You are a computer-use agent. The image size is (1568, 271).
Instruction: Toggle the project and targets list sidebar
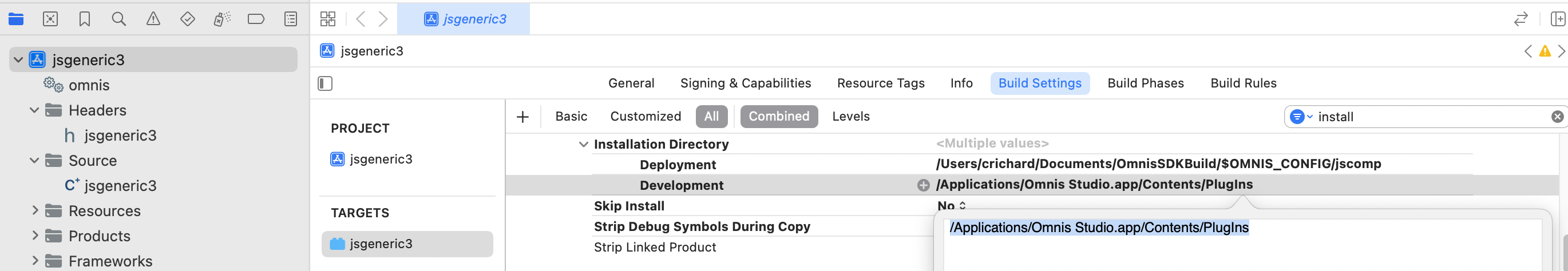[x=325, y=83]
